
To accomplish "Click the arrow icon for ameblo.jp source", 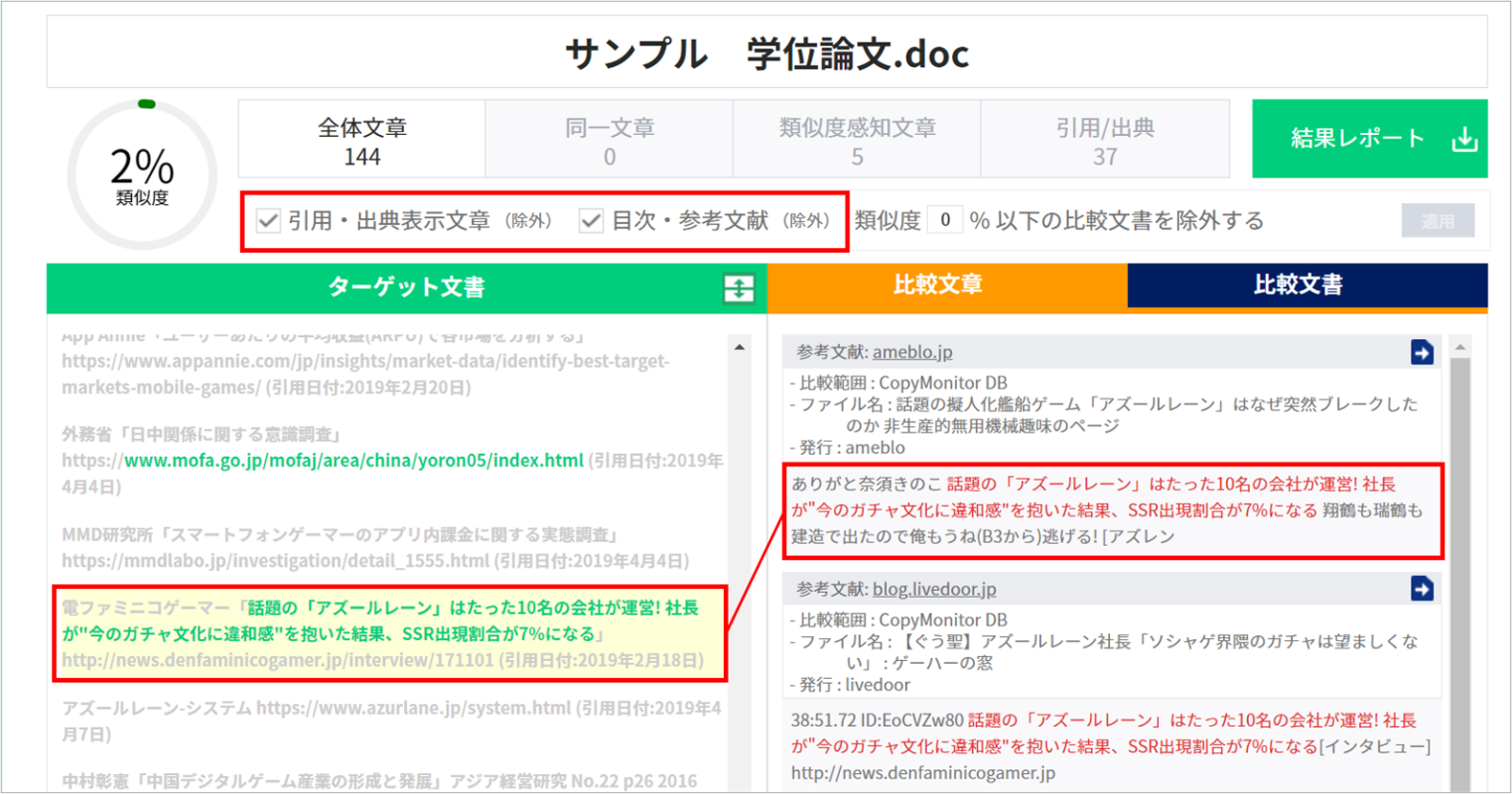I will point(1421,352).
